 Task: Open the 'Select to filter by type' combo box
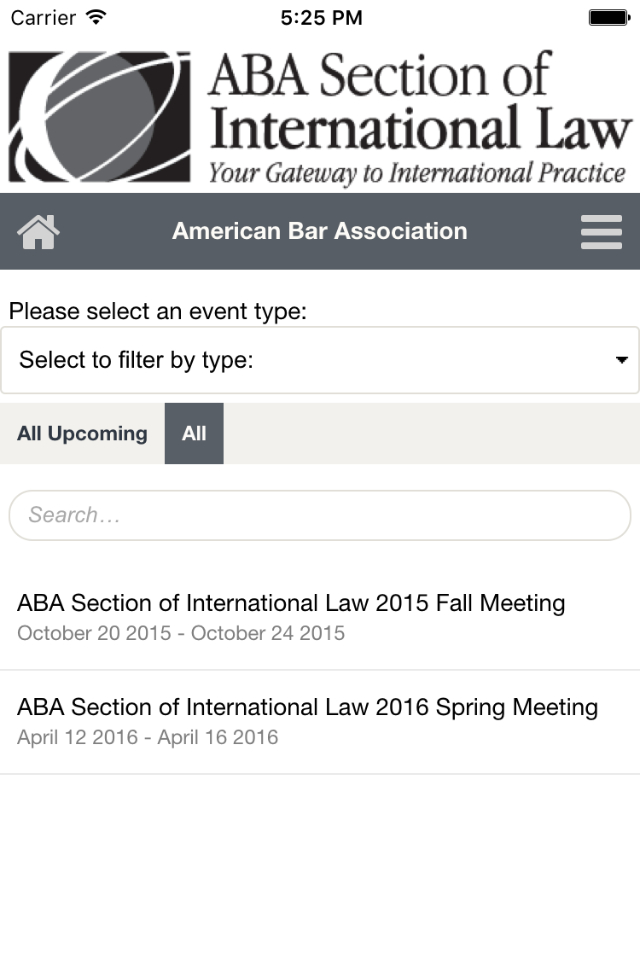pyautogui.click(x=320, y=360)
